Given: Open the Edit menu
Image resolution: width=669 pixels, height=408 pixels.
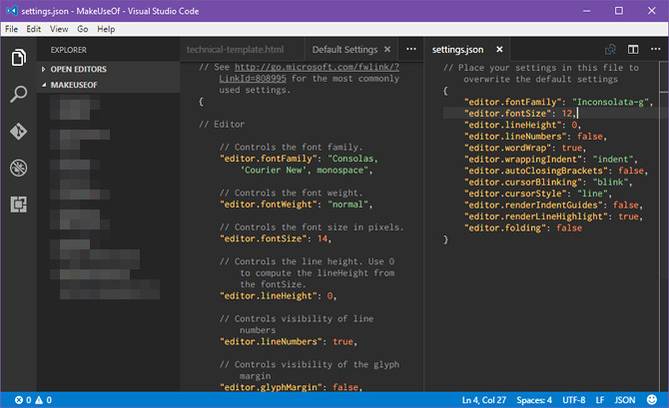Looking at the screenshot, I should 34,29.
